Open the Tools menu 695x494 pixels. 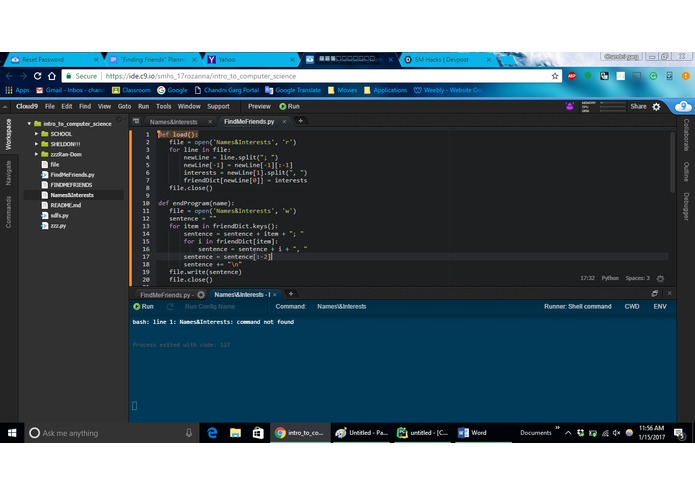(x=163, y=106)
